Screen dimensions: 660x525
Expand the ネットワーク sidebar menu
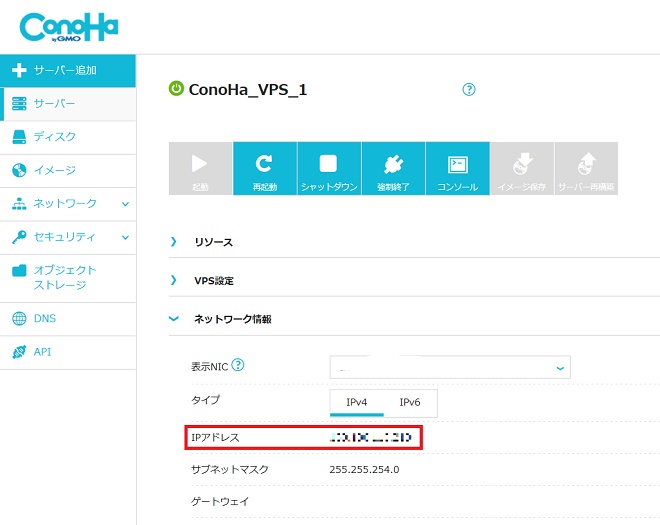pyautogui.click(x=68, y=204)
